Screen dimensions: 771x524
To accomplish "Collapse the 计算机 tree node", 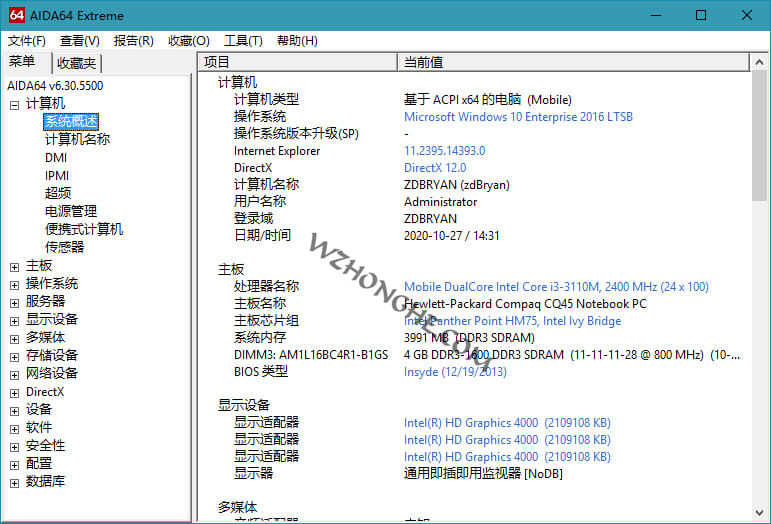I will pyautogui.click(x=14, y=104).
